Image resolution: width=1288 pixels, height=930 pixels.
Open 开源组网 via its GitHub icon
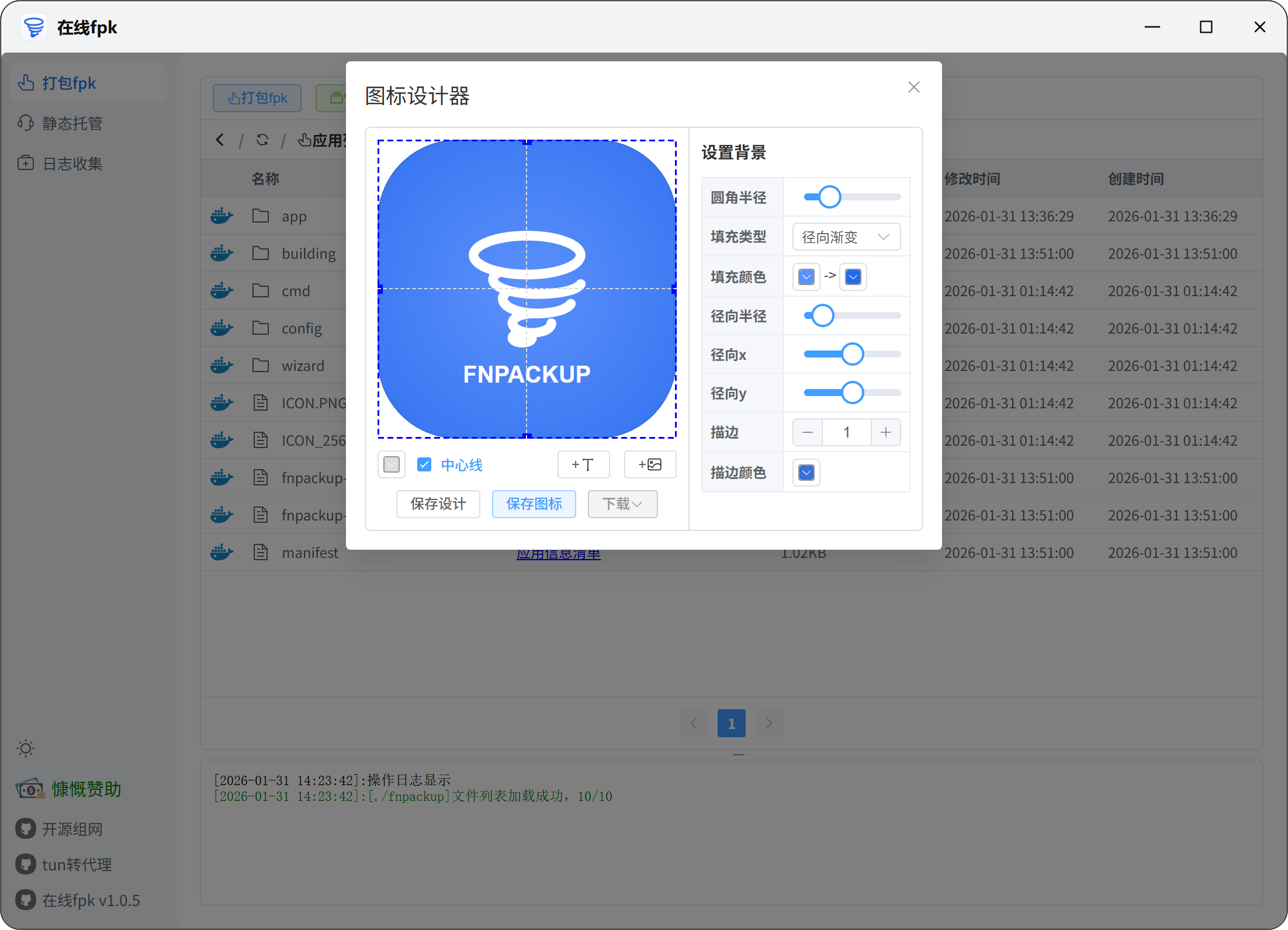pyautogui.click(x=26, y=828)
